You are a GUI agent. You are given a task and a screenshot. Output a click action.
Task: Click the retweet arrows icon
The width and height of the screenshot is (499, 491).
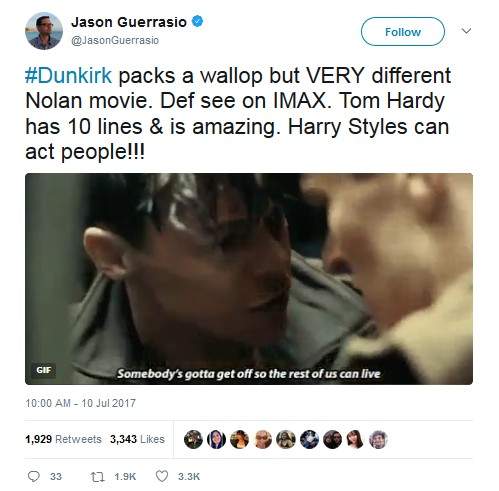98,477
